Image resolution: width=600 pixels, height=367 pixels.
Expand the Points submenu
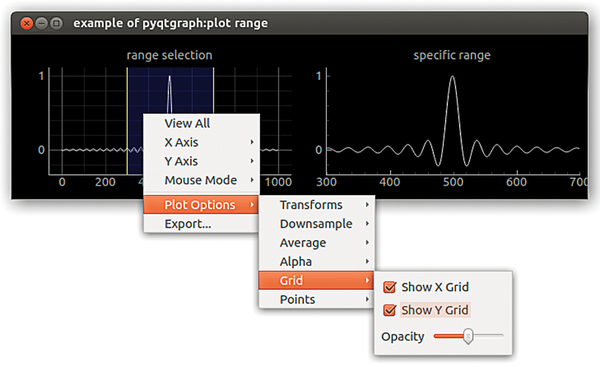pos(317,299)
